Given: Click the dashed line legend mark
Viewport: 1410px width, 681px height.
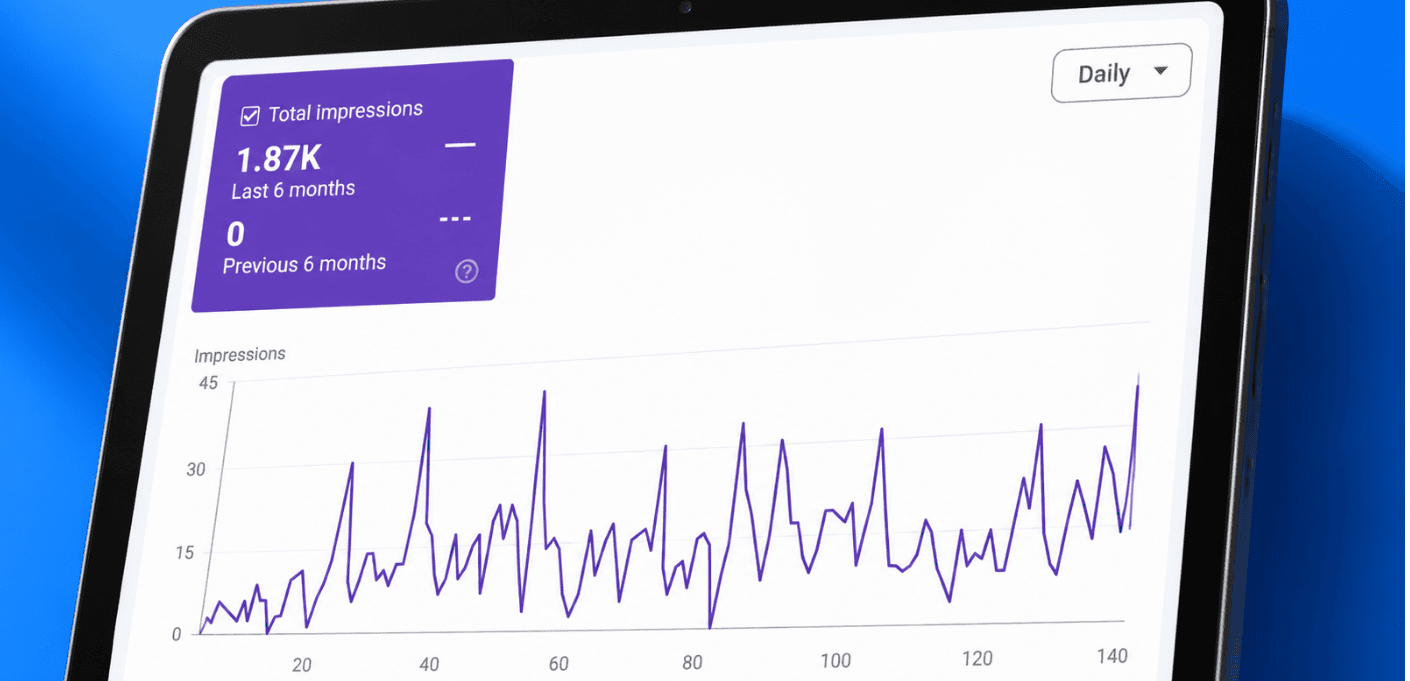Looking at the screenshot, I should pyautogui.click(x=455, y=218).
